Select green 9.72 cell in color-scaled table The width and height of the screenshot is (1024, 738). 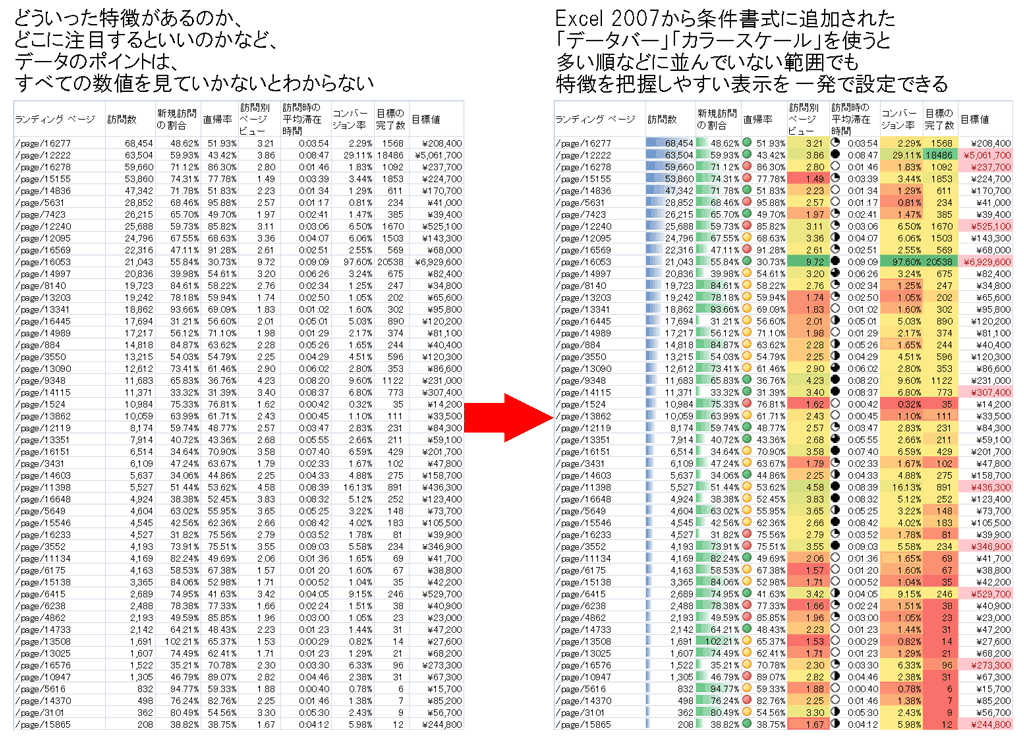[x=805, y=260]
